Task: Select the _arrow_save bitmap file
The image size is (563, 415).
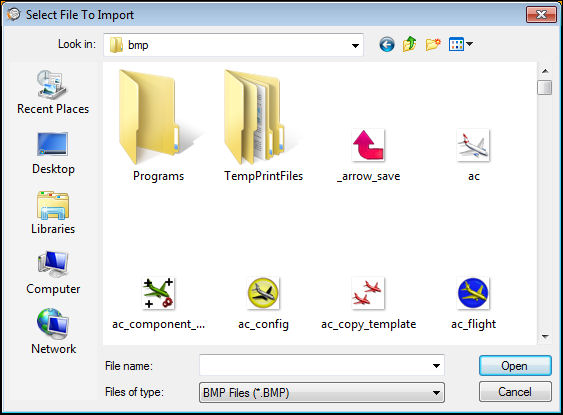Action: (368, 155)
